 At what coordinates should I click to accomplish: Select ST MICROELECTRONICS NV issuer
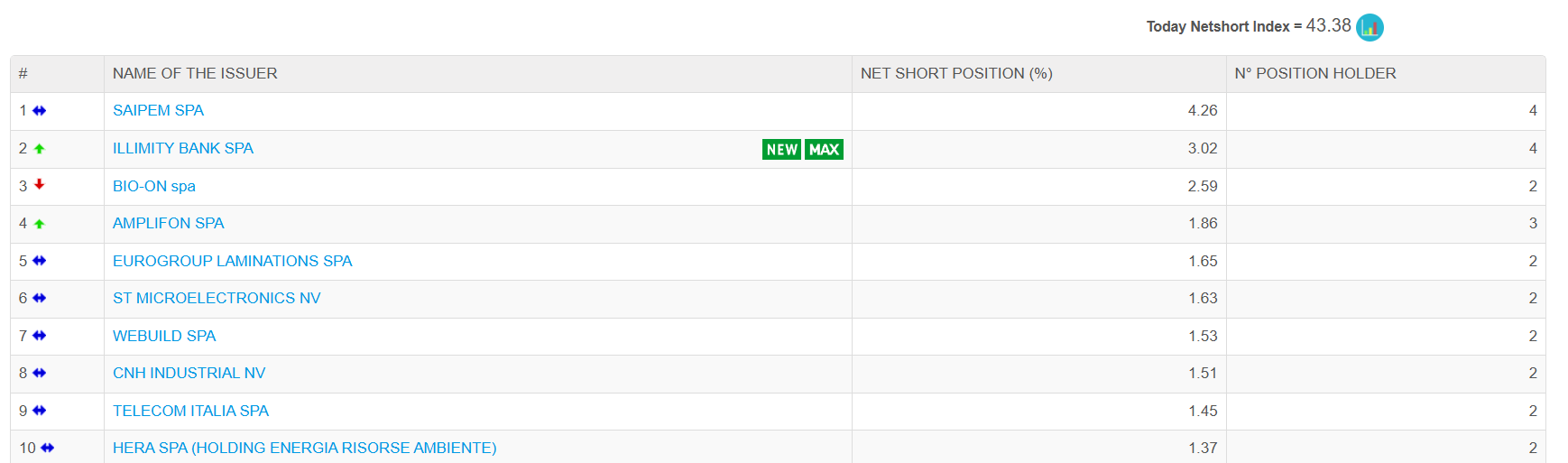(217, 298)
